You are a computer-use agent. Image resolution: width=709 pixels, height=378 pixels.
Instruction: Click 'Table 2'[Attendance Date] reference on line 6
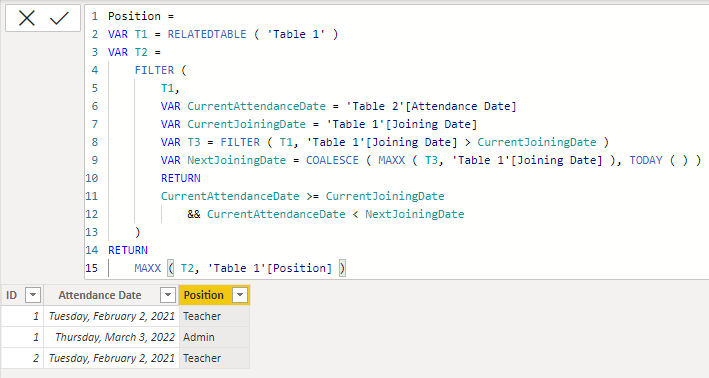click(x=431, y=106)
